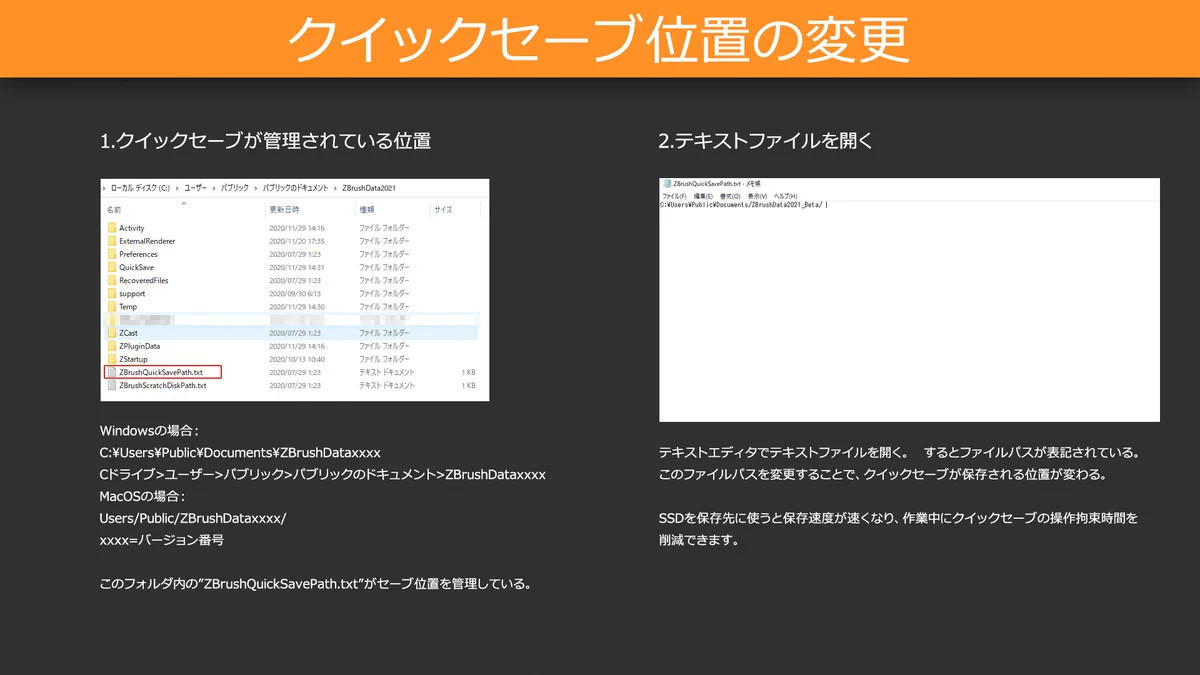The width and height of the screenshot is (1200, 675).
Task: Select the ExternalRenderer folder icon
Action: pos(111,241)
